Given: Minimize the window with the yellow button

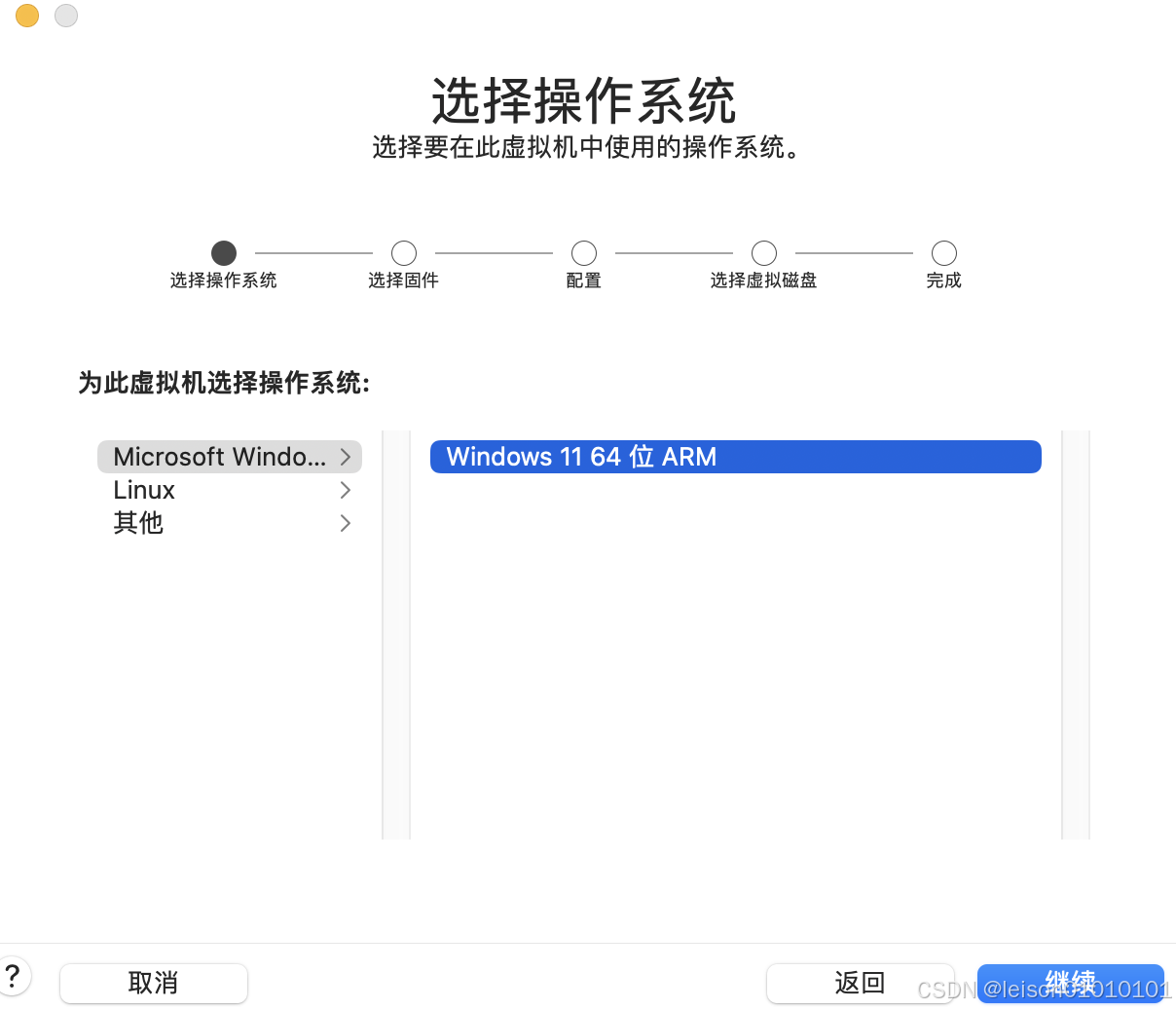Looking at the screenshot, I should (x=27, y=15).
